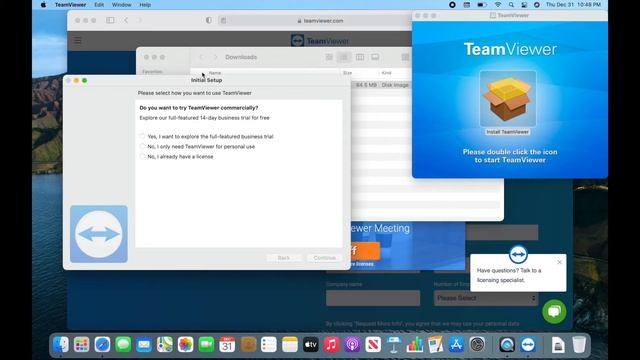Expand the 'Please Select' dropdown on webpage
Viewport: 640px width, 360px height.
(x=486, y=298)
